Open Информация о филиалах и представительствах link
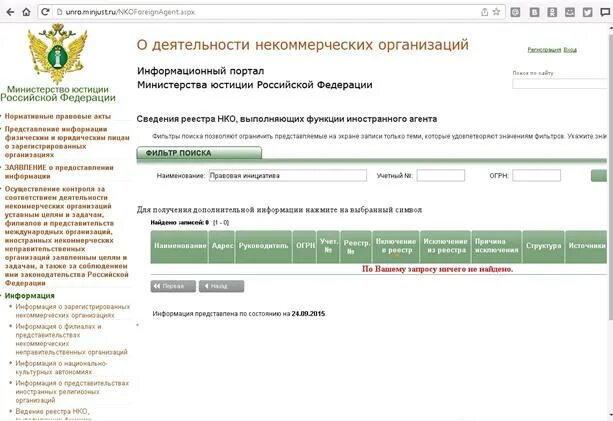 click(72, 339)
